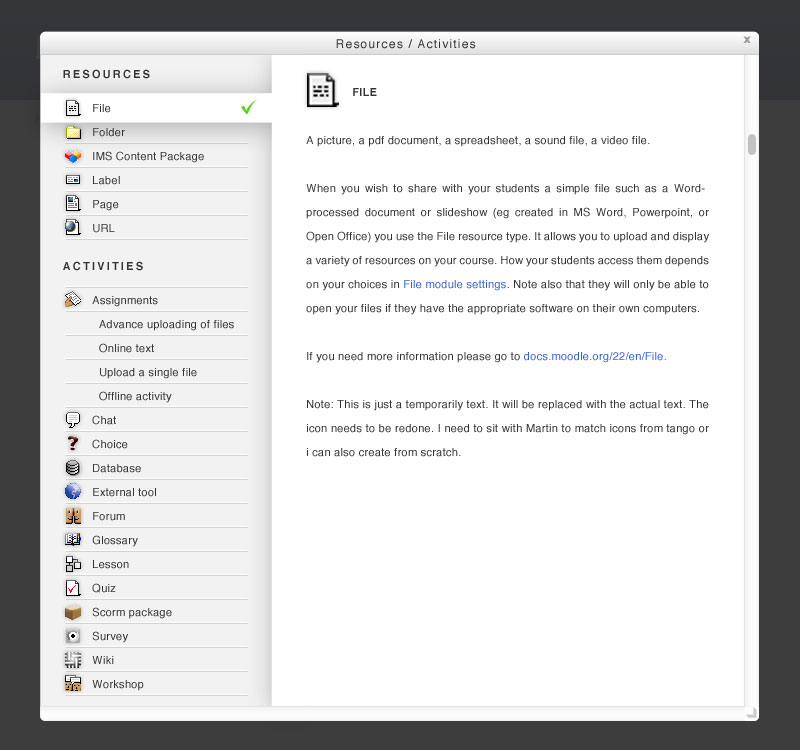This screenshot has height=750, width=800.
Task: Select the Folder resource
Action: (156, 132)
